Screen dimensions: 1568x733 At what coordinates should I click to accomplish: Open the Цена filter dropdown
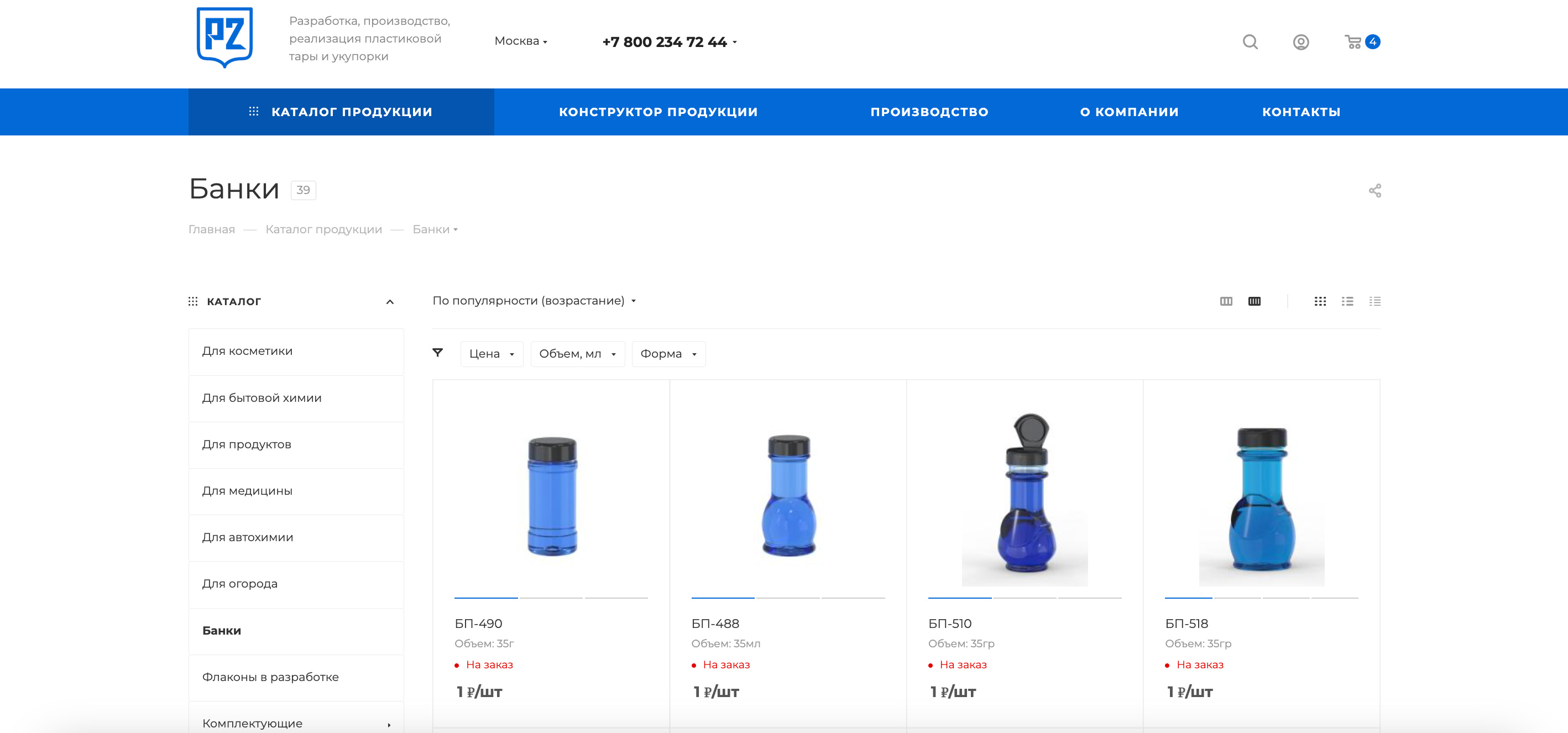click(x=491, y=354)
